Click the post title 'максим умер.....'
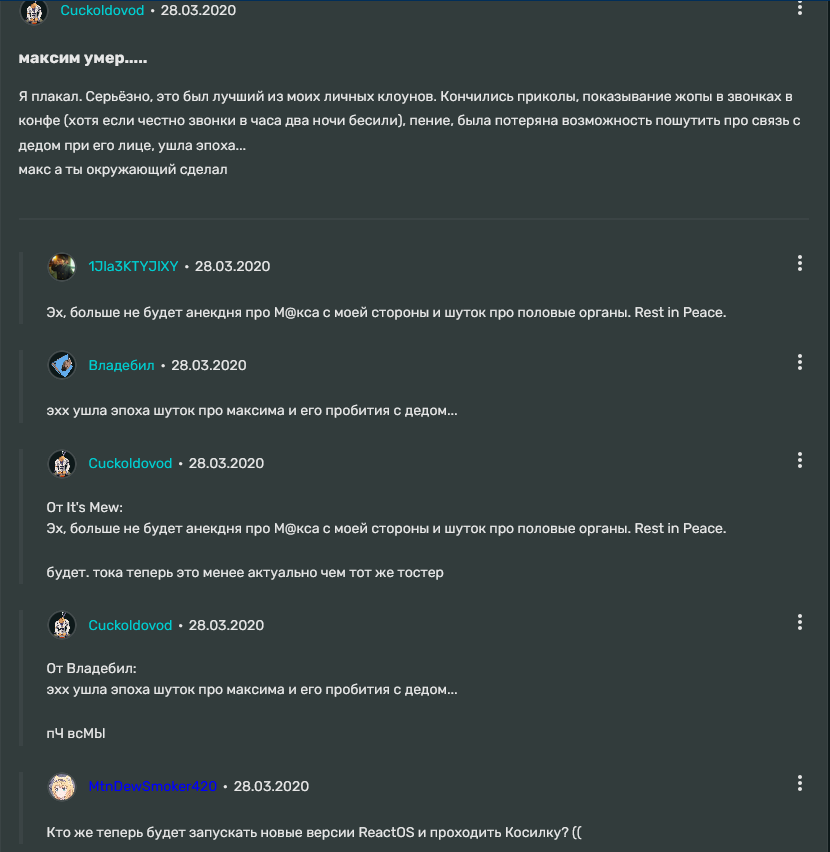This screenshot has width=830, height=852. [x=83, y=58]
